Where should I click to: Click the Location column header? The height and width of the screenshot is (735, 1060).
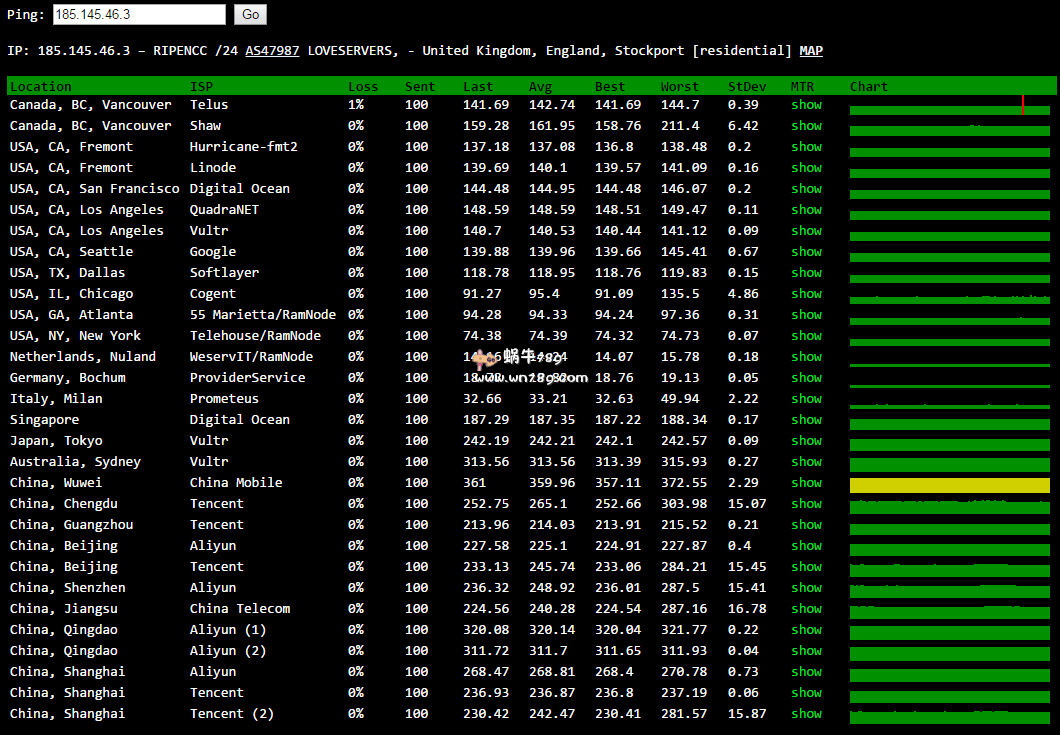click(x=41, y=87)
